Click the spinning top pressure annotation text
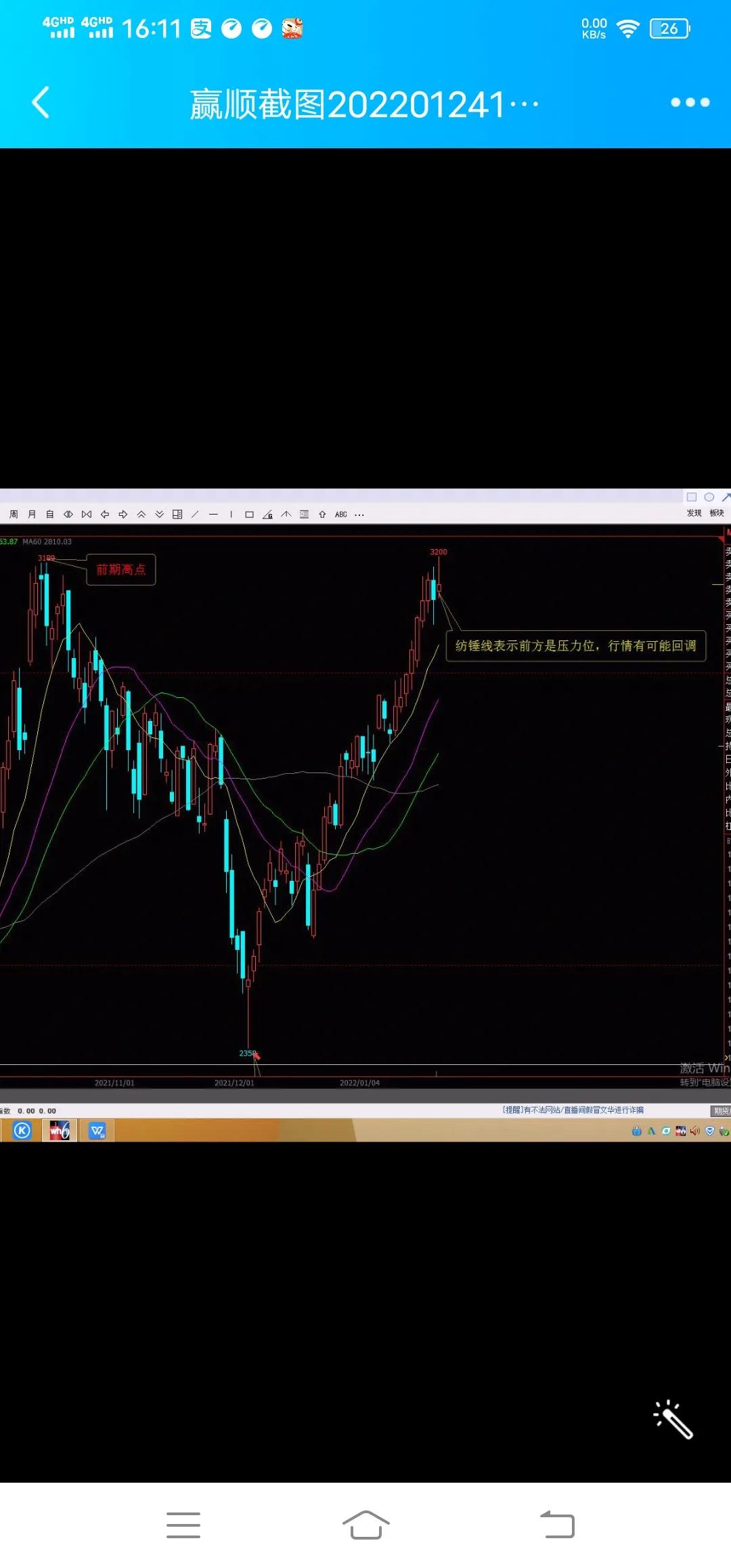The image size is (731, 1568). 576,646
